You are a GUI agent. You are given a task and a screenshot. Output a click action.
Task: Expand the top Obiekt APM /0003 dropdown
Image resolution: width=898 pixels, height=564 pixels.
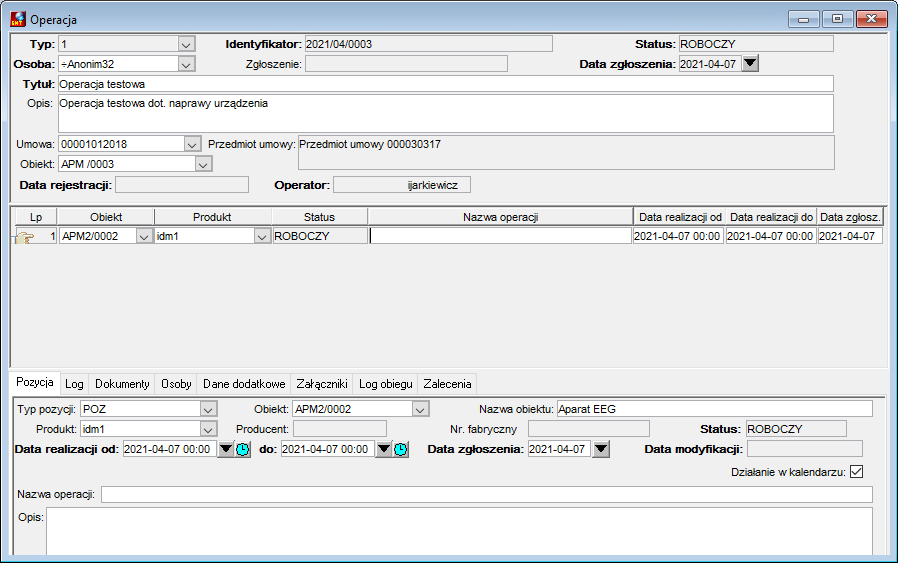point(203,164)
